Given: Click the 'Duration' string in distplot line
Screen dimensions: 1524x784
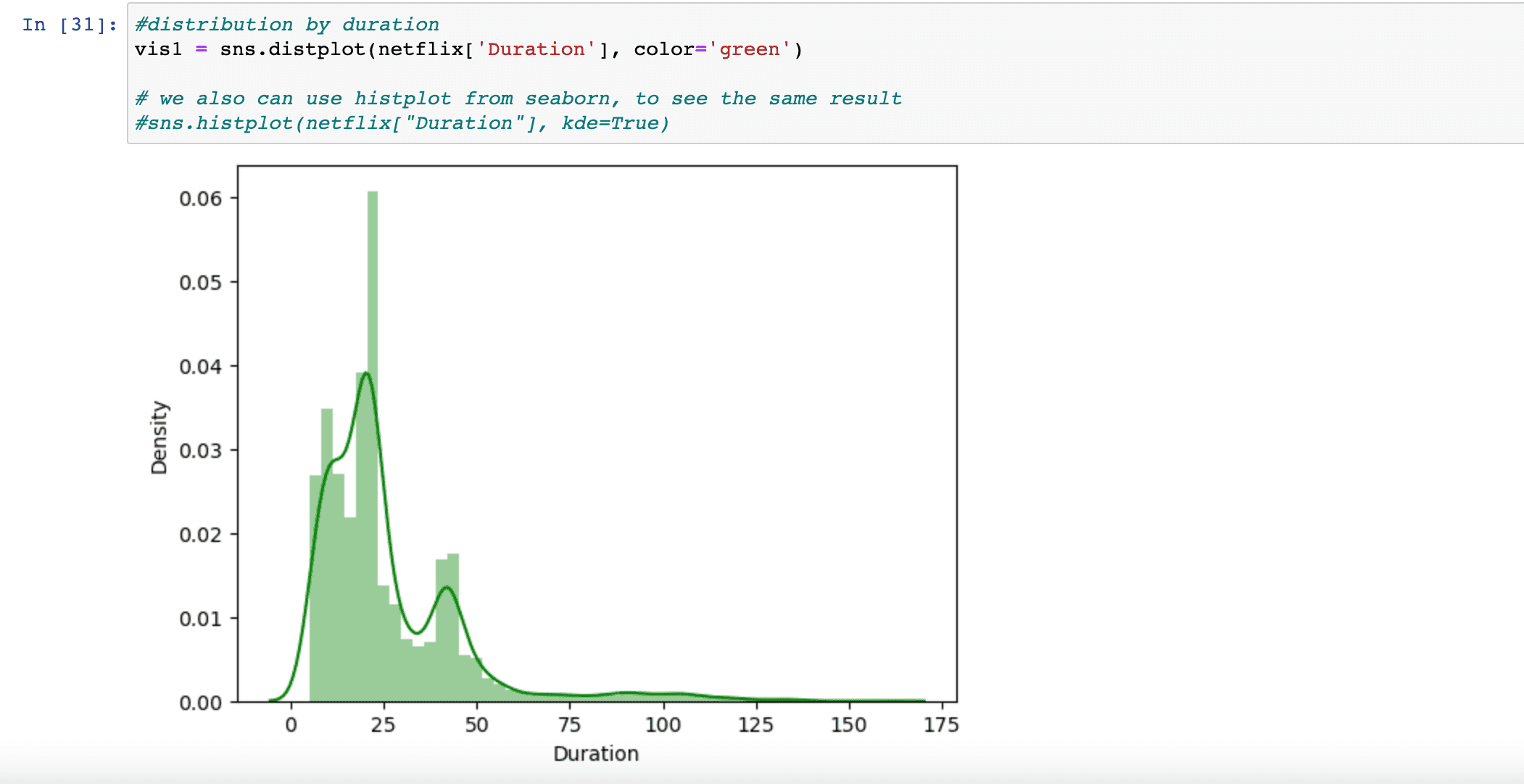Looking at the screenshot, I should point(536,49).
